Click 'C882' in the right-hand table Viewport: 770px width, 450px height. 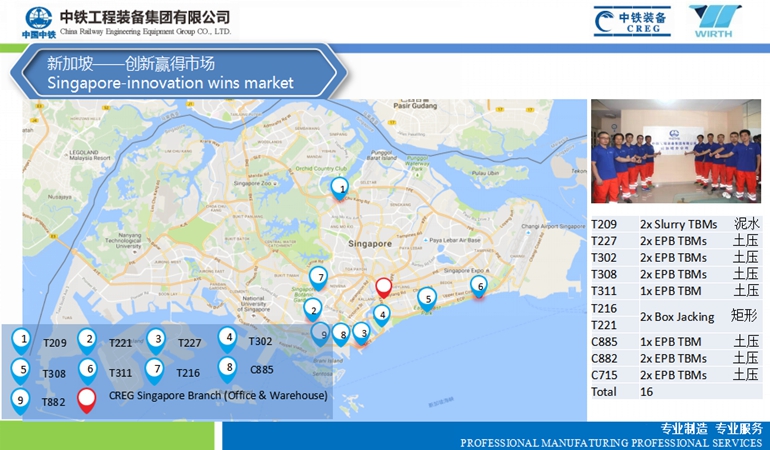(x=605, y=358)
